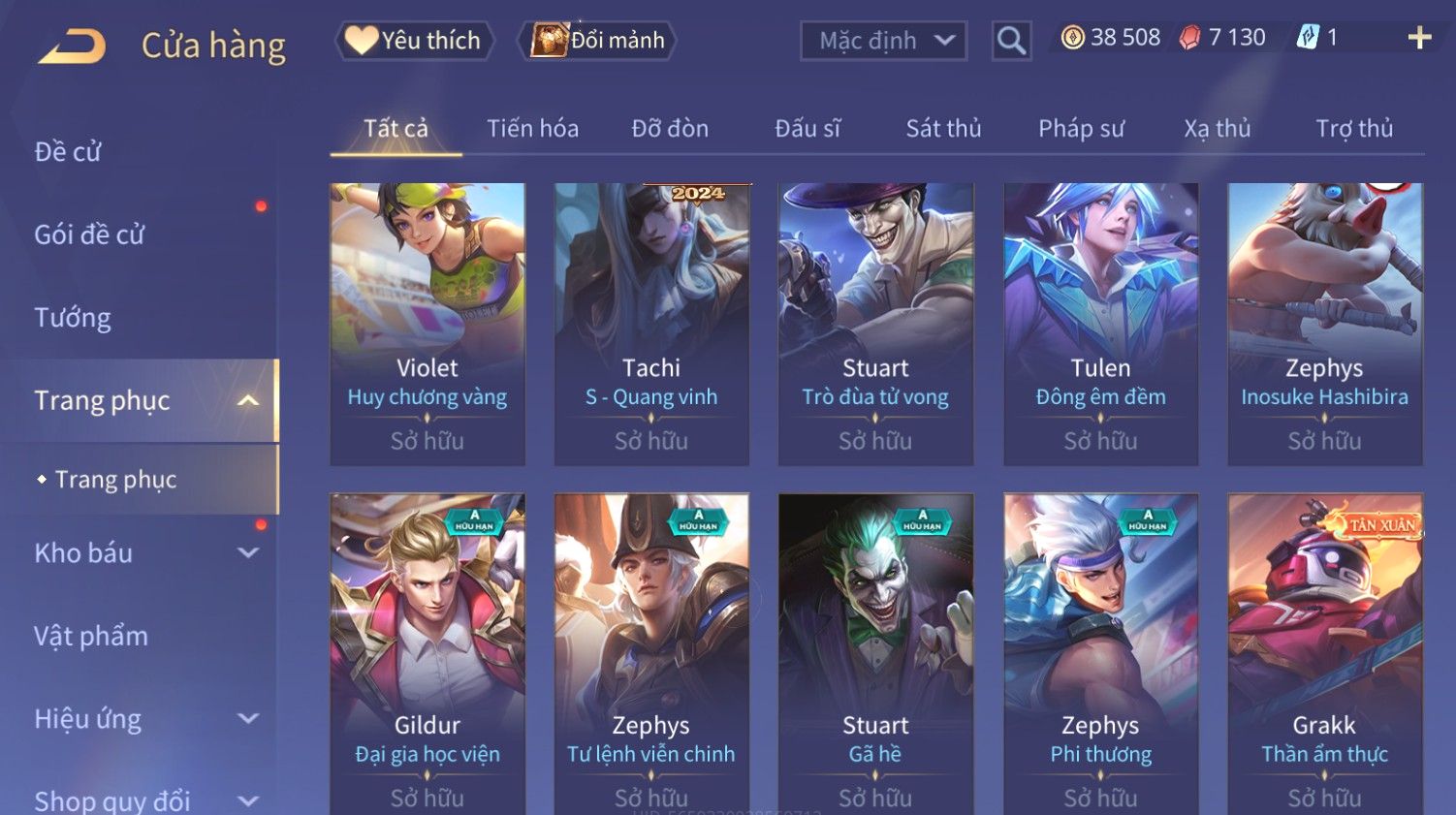The image size is (1456, 815).
Task: Open the Mặc định sort dropdown
Action: click(883, 41)
